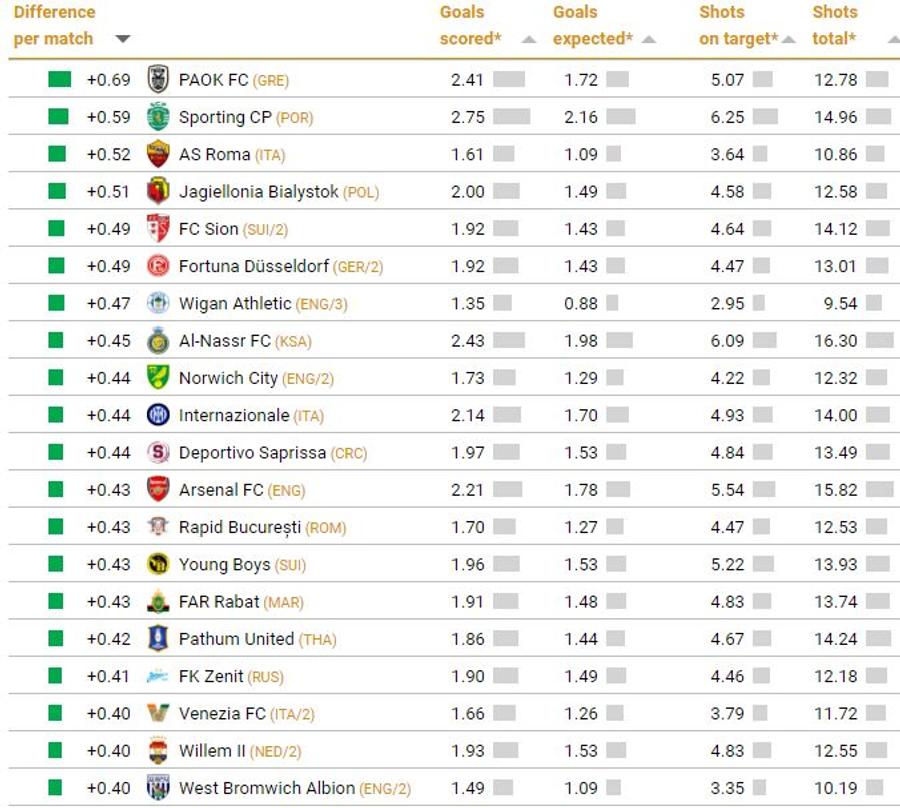Open the FC Sion team name
900x808 pixels.
point(208,229)
